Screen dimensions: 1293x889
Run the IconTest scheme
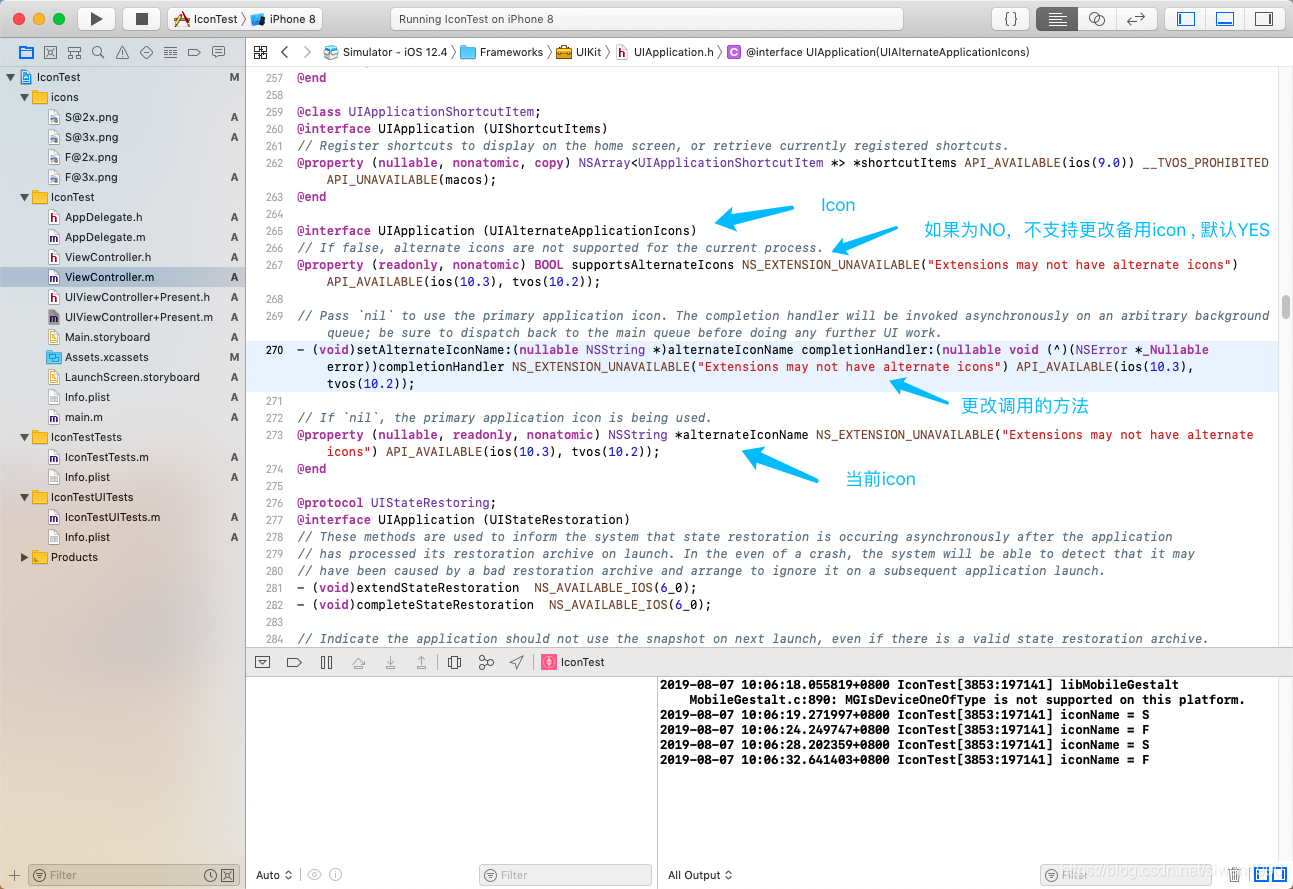(96, 19)
